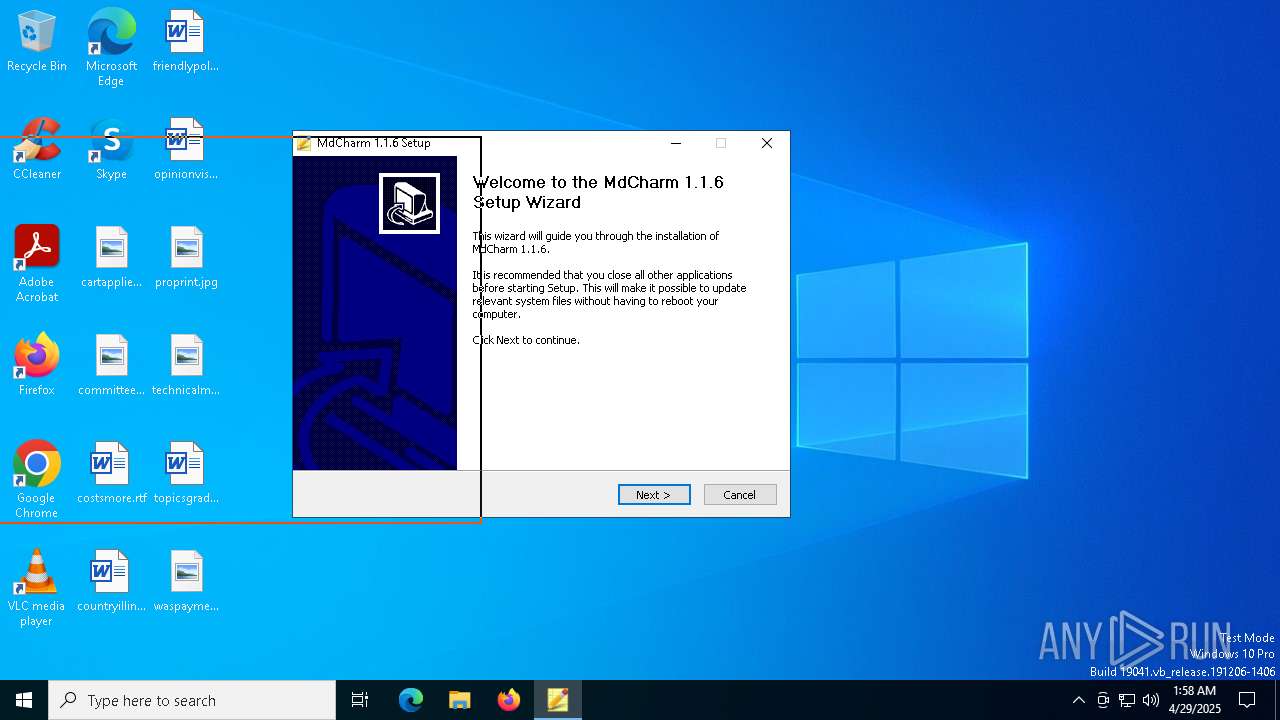Open the notification center icon
The image size is (1280, 720).
(1247, 700)
